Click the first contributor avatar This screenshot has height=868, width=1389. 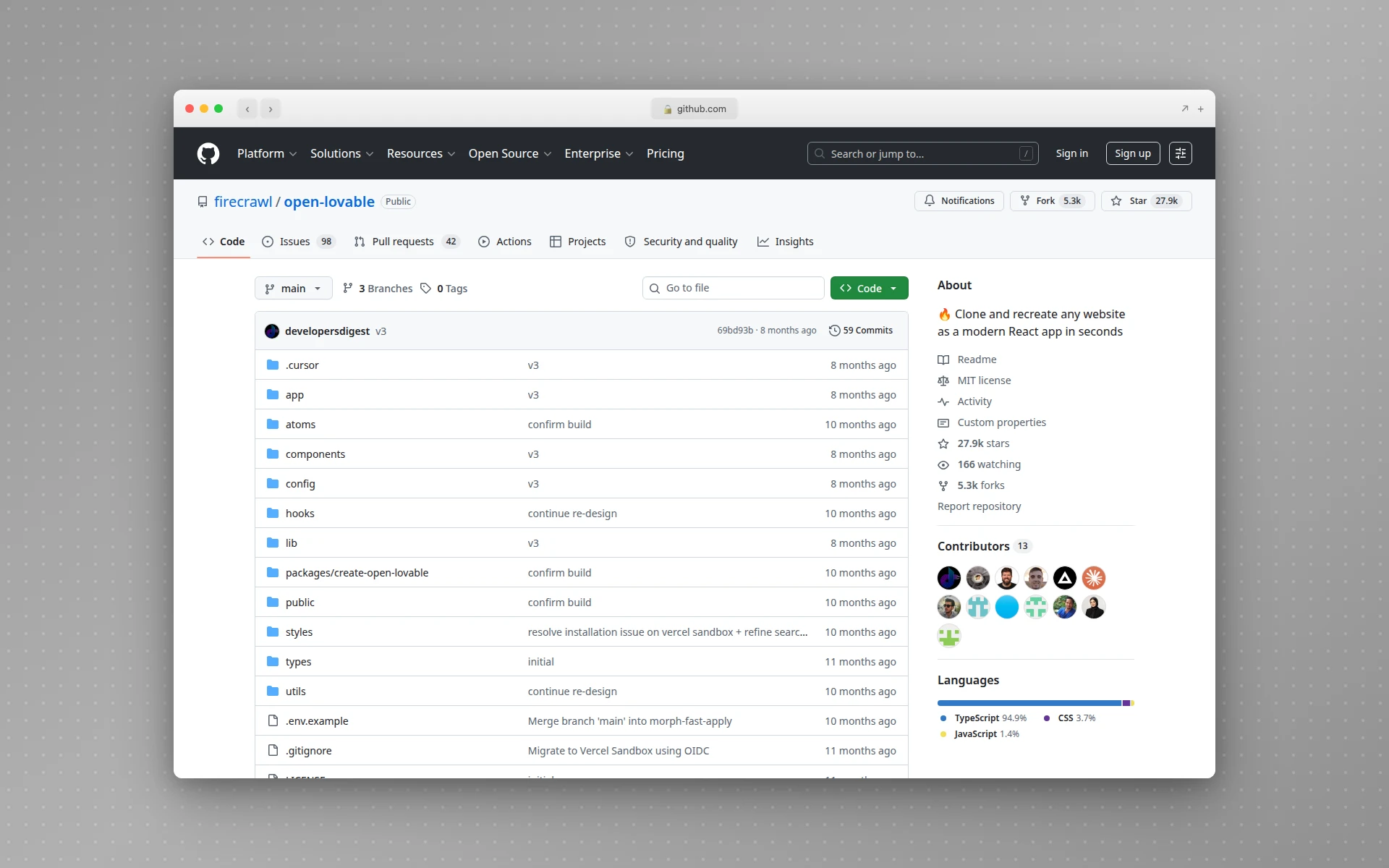[x=949, y=578]
